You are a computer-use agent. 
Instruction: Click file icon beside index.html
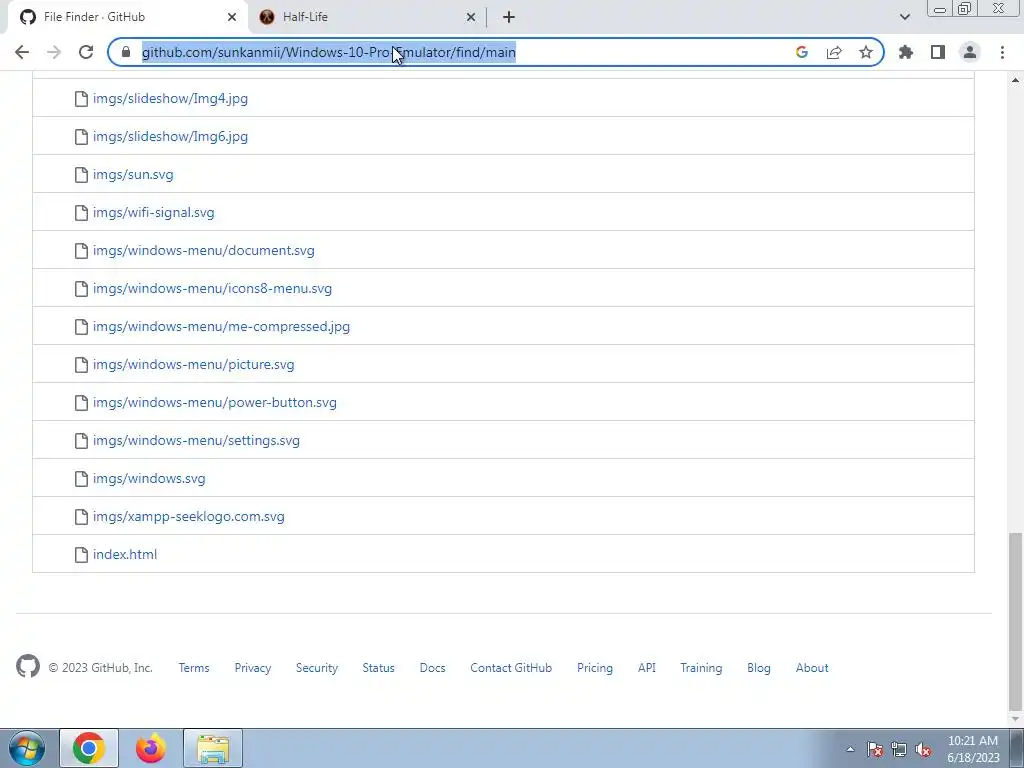click(x=81, y=554)
